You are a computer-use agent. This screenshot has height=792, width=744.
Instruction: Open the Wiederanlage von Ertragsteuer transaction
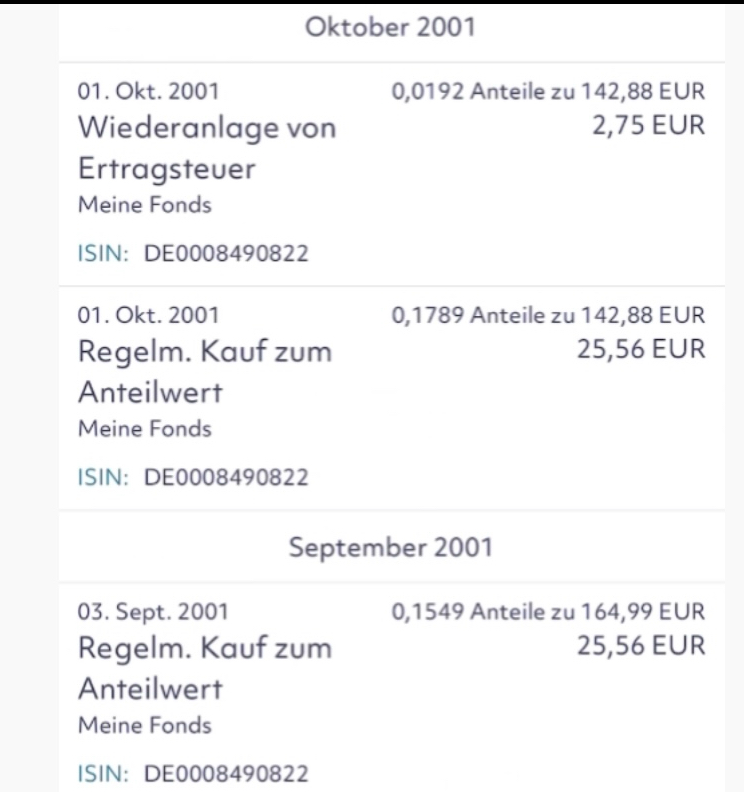point(207,148)
